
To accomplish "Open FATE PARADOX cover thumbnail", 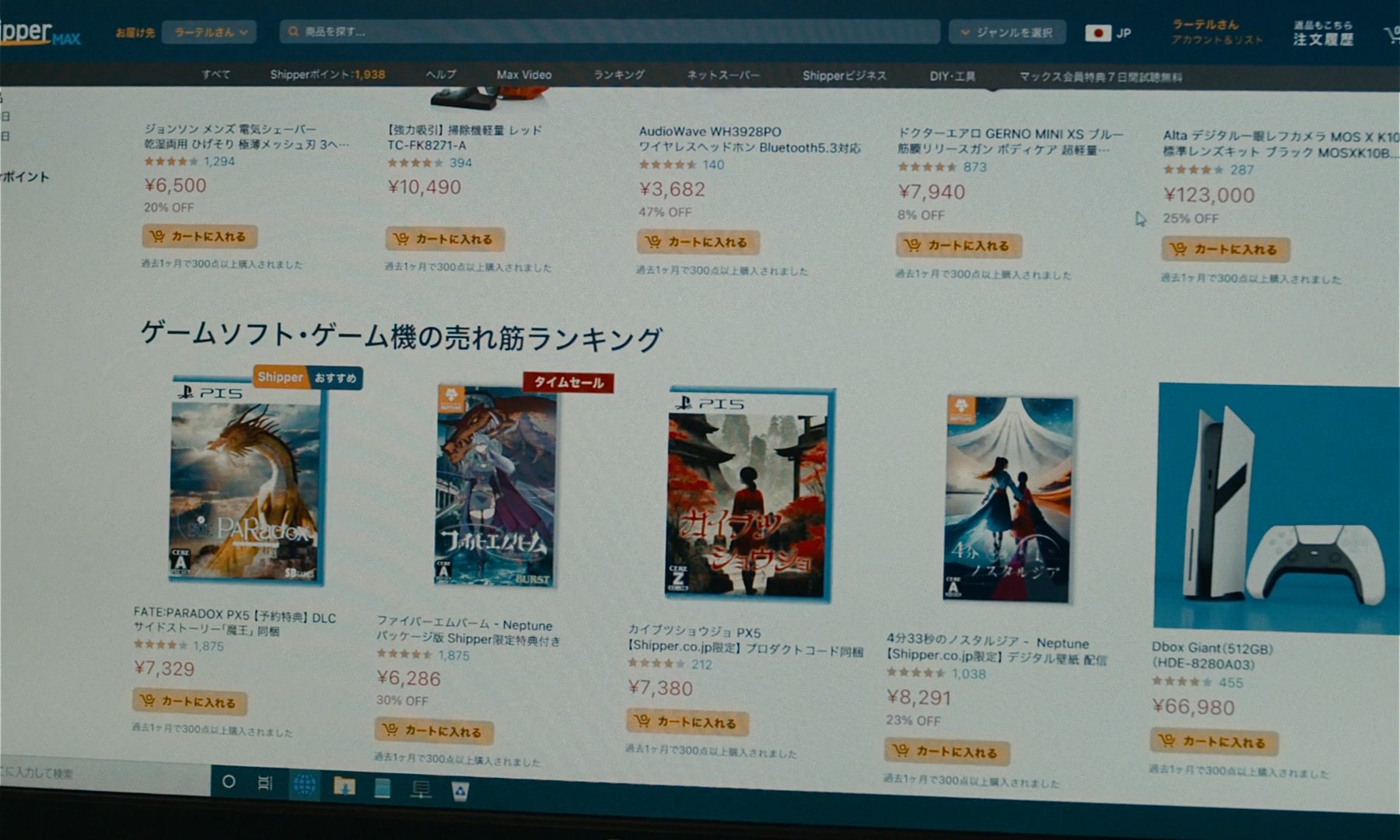I will (247, 482).
